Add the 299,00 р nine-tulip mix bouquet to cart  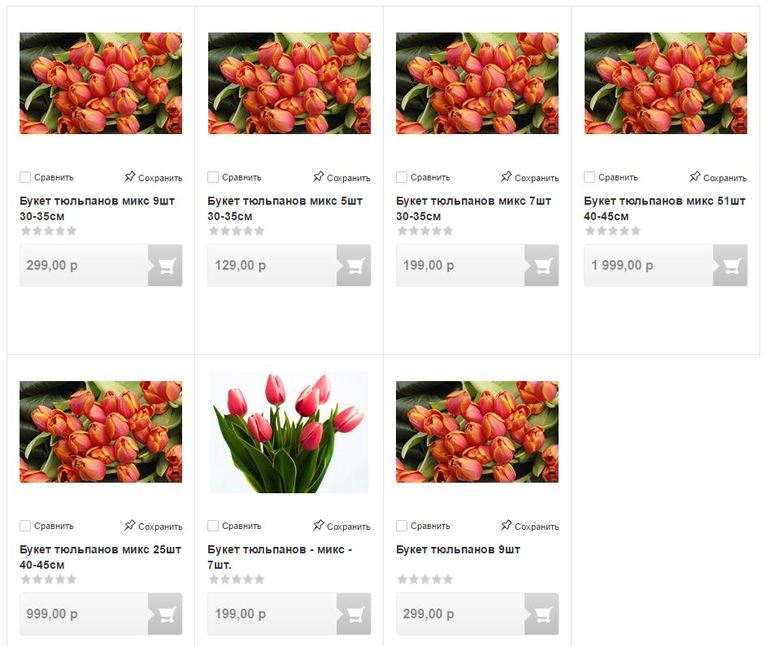click(165, 265)
